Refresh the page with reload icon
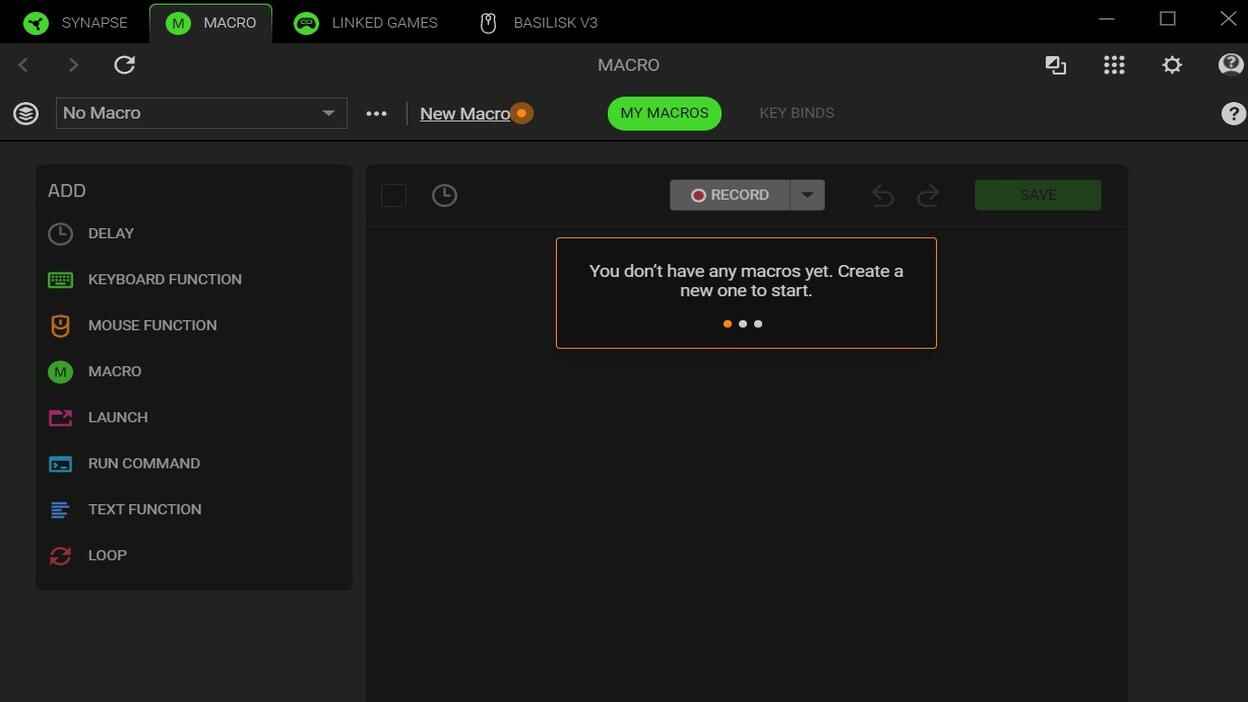The height and width of the screenshot is (702, 1248). tap(124, 65)
